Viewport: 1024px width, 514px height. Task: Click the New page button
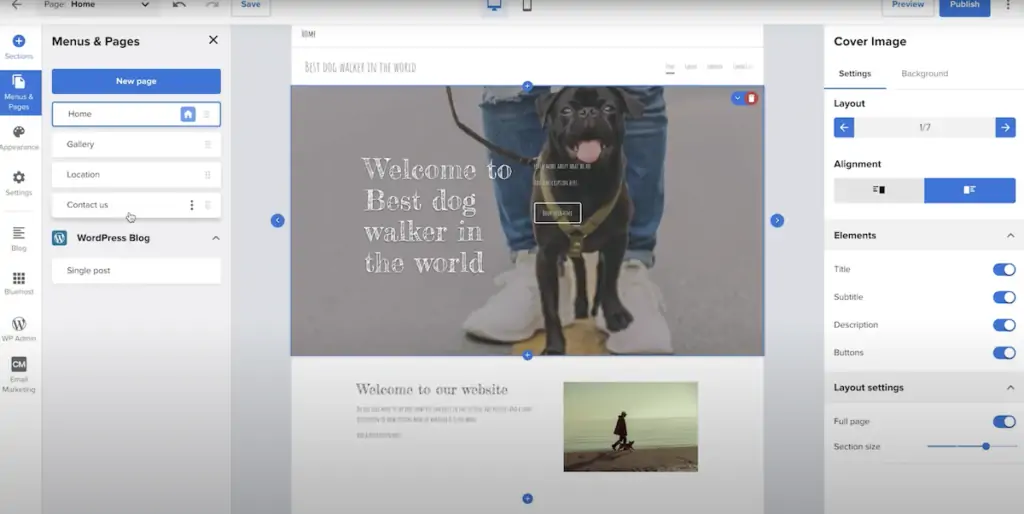[x=136, y=81]
